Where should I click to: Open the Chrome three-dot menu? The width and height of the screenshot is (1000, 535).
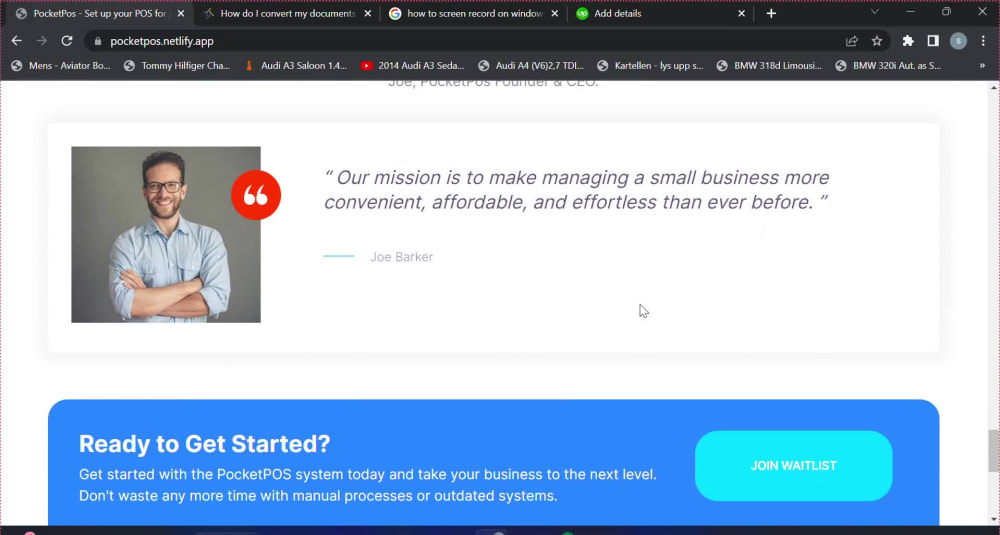[983, 41]
